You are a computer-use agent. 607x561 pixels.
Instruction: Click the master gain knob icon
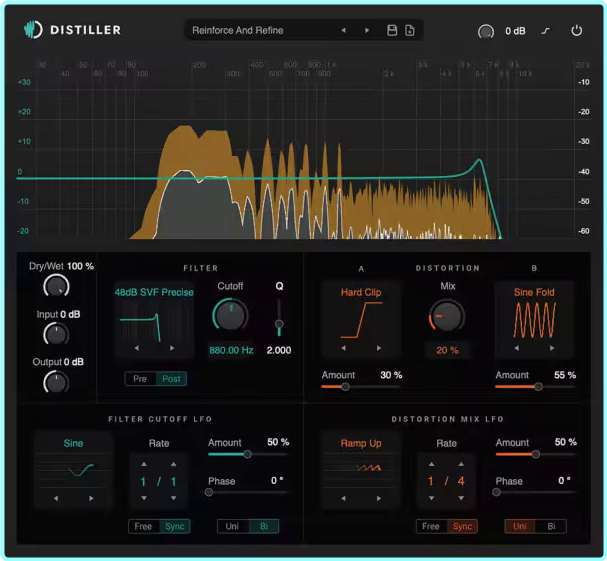486,31
